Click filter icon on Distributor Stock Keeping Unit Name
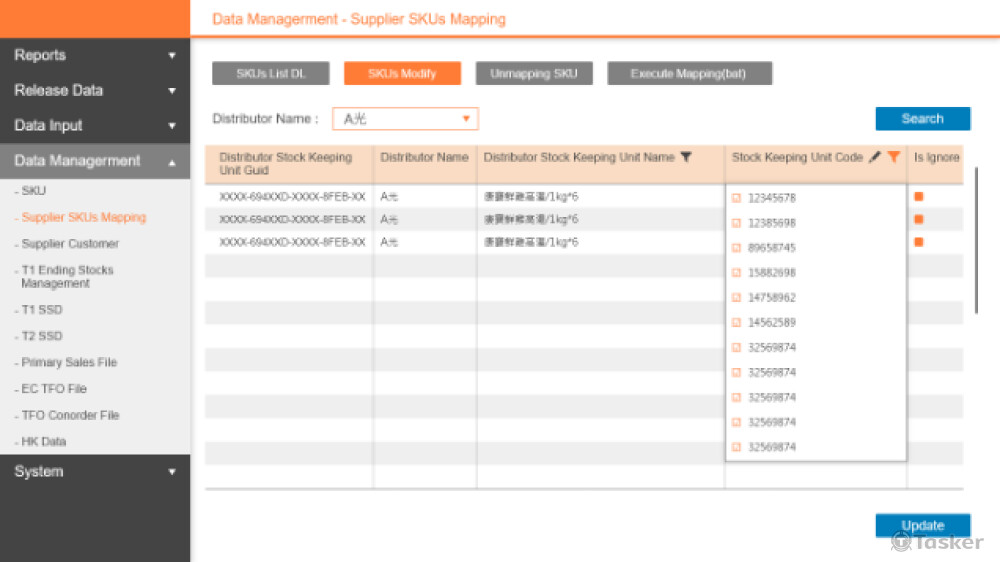 click(686, 157)
